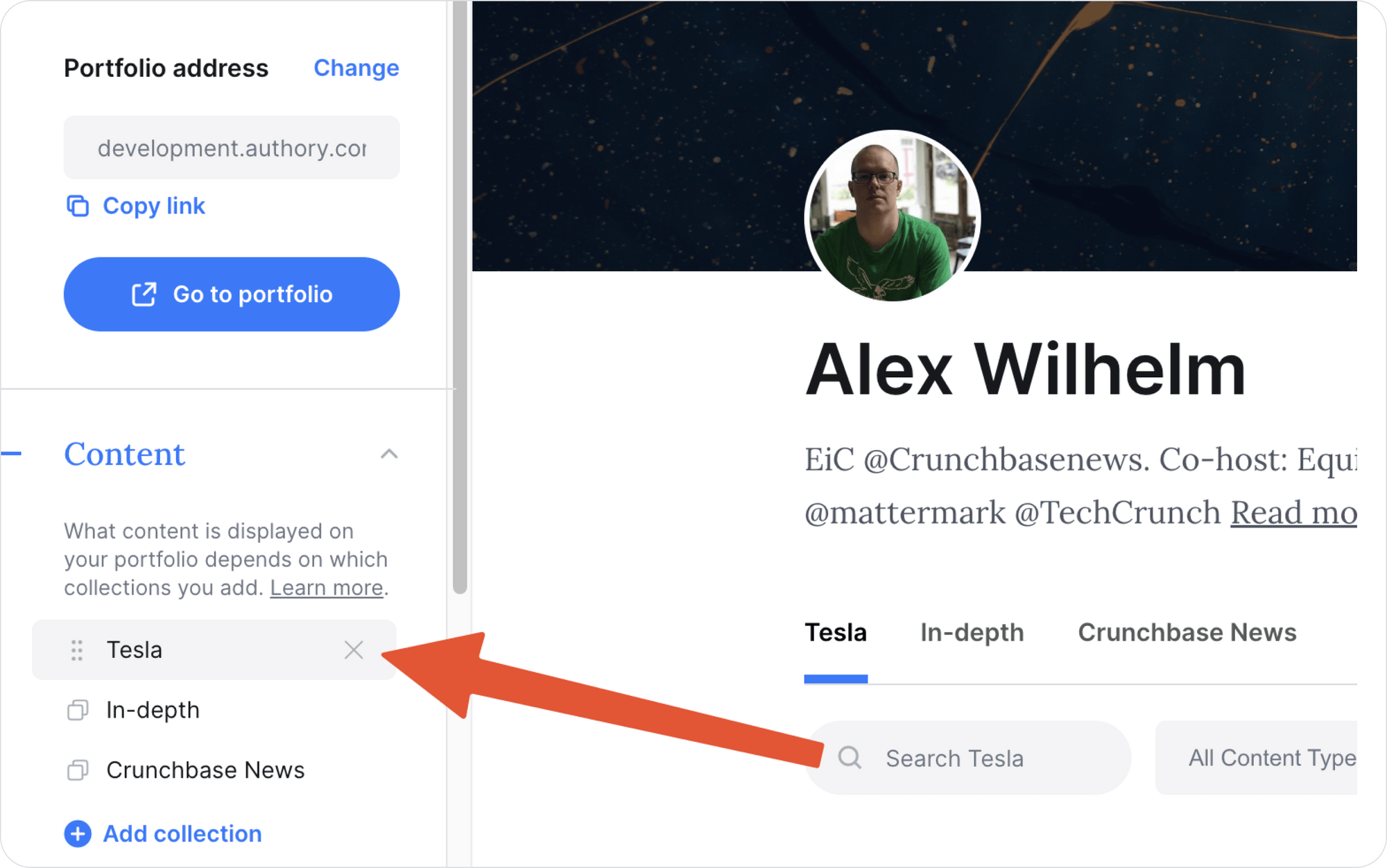The height and width of the screenshot is (868, 1387).
Task: Switch to the Crunchbase News tab
Action: tap(1187, 632)
